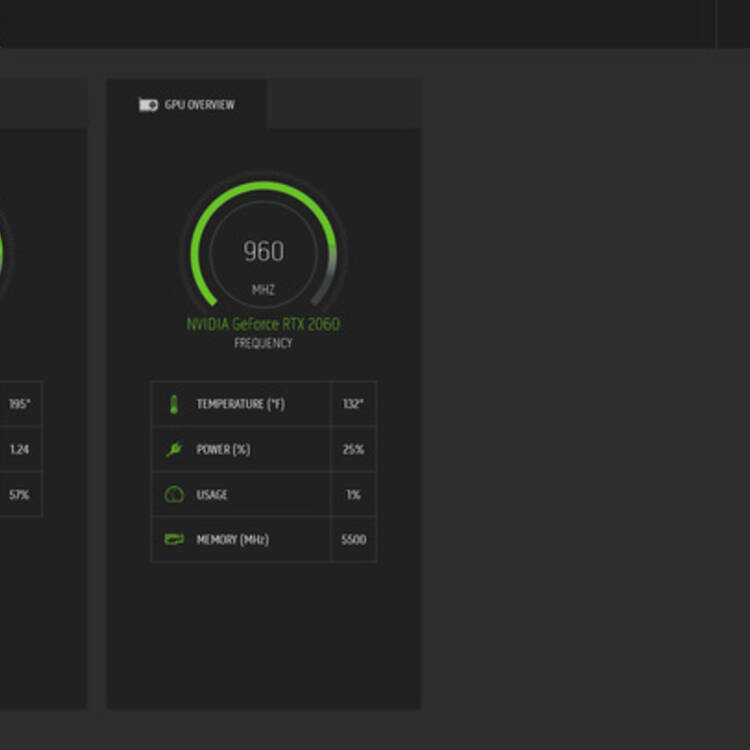Click the thermometer icon in the Temperature row
Image resolution: width=750 pixels, height=750 pixels.
pyautogui.click(x=174, y=404)
